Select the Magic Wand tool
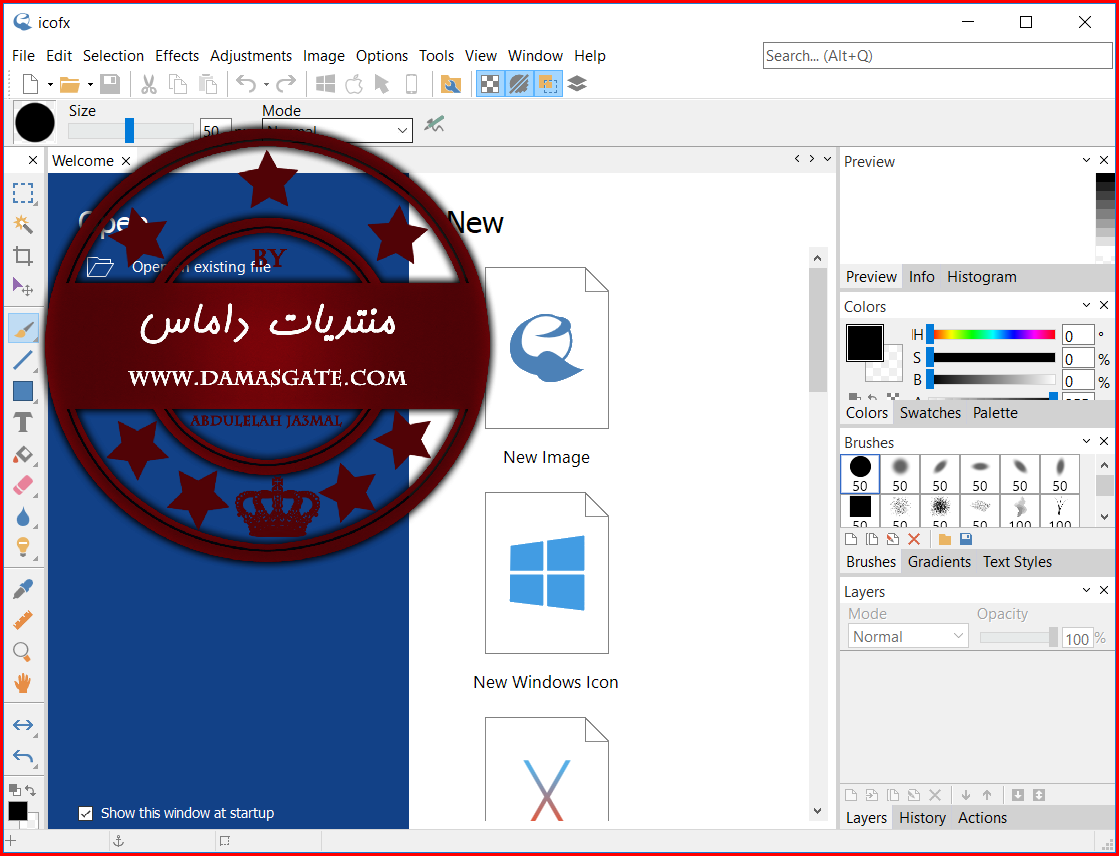 click(23, 224)
